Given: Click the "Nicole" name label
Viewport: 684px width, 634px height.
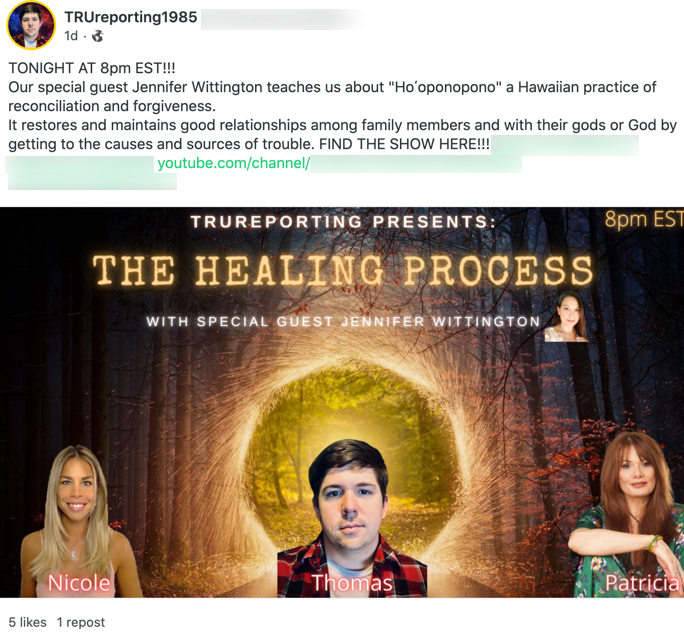Looking at the screenshot, I should [x=79, y=583].
